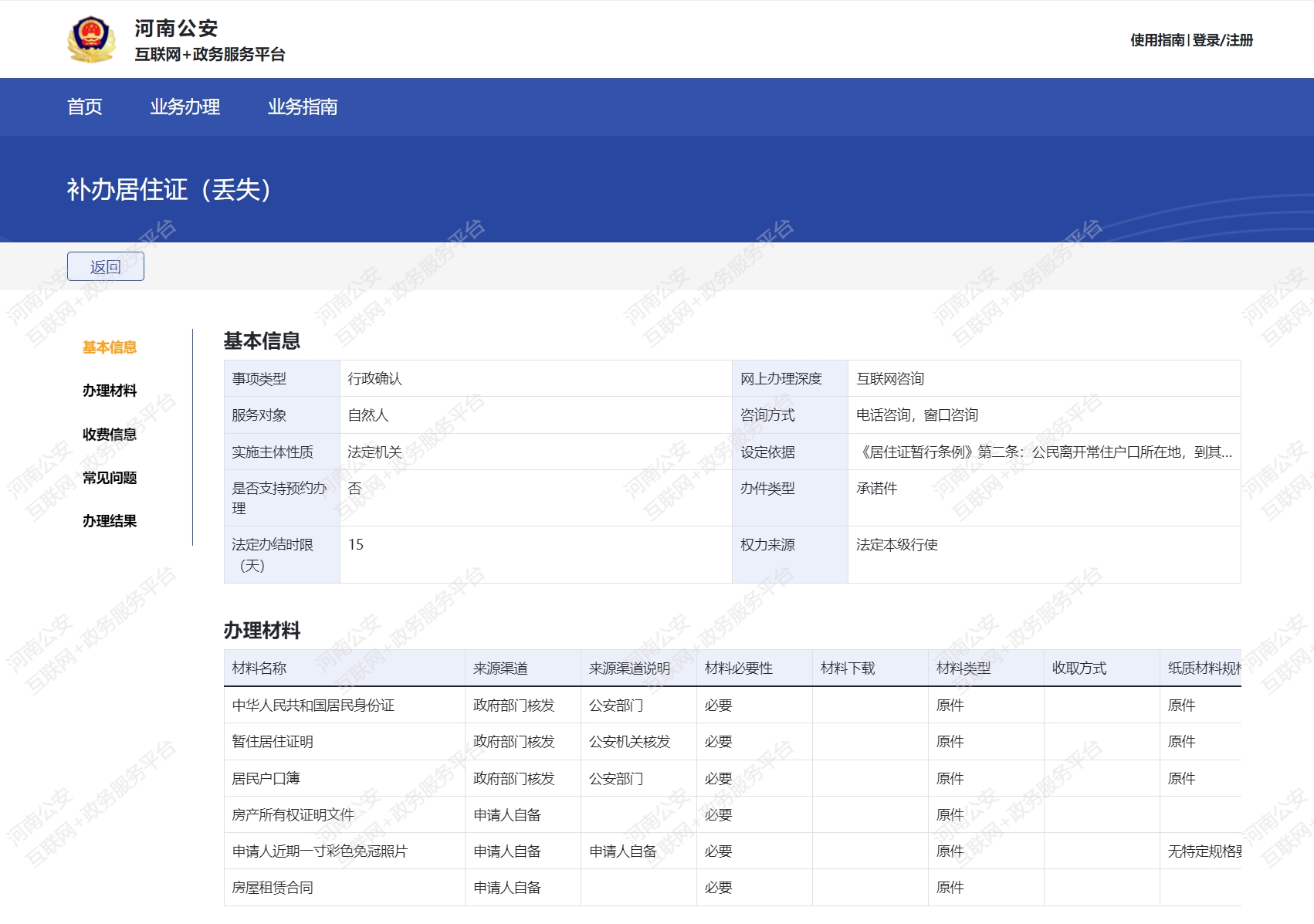Click the 房屋租赁合同 material entry
This screenshot has height=924, width=1314.
273,888
